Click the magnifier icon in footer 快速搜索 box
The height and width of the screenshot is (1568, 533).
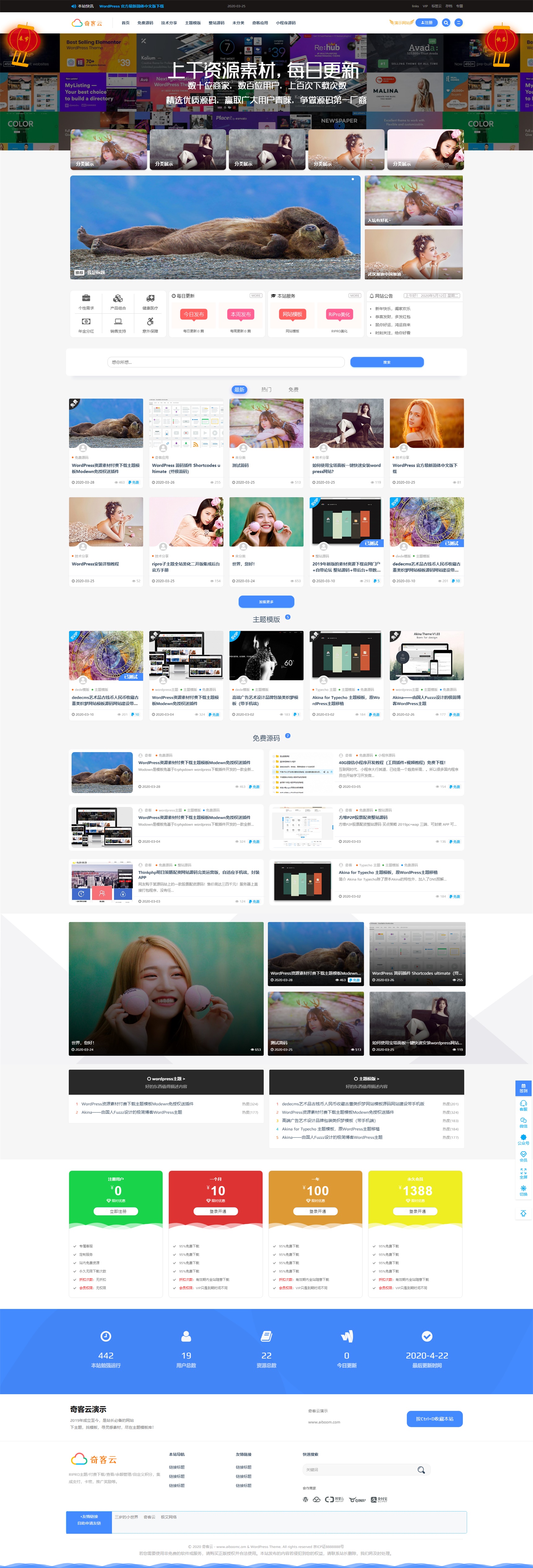421,1470
